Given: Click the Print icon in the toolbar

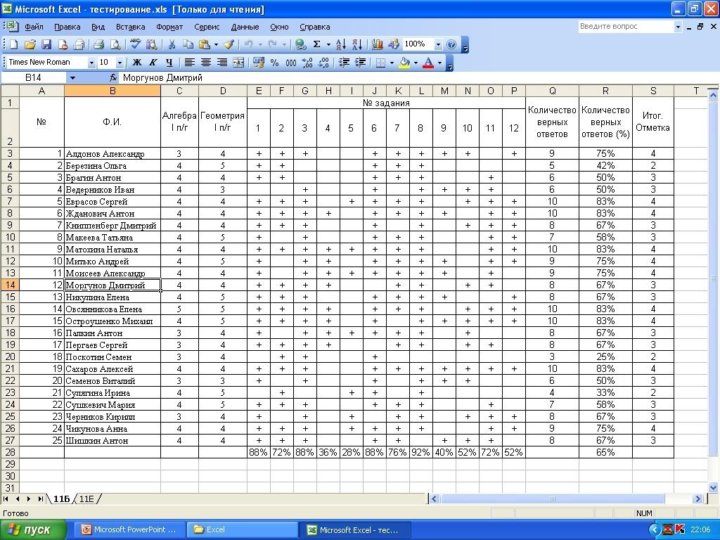Looking at the screenshot, I should pos(99,45).
